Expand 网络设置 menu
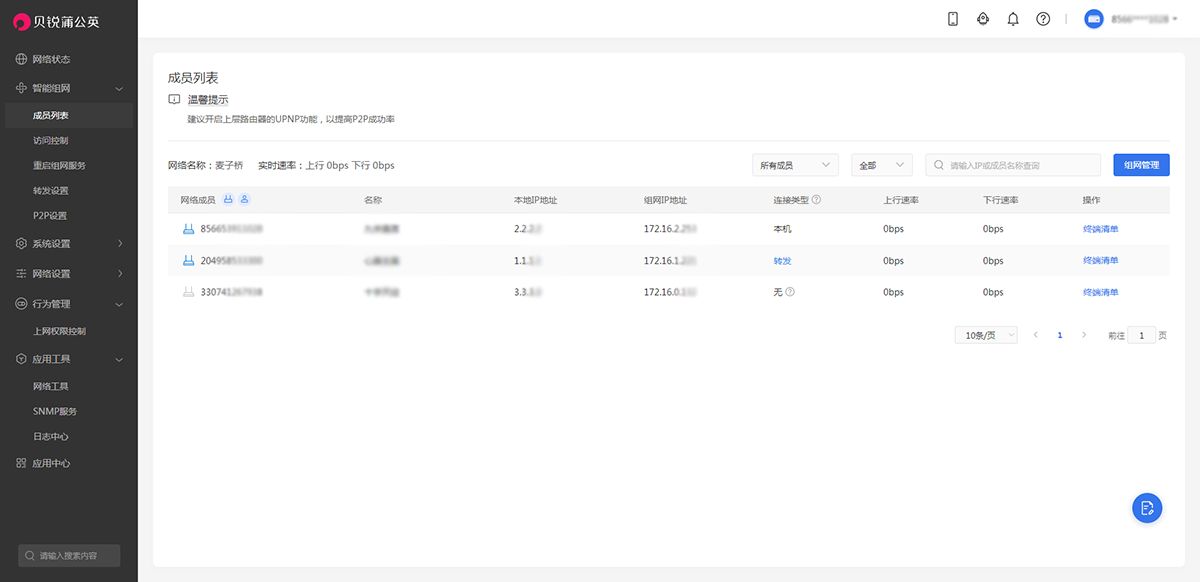The image size is (1200, 582). pos(119,274)
